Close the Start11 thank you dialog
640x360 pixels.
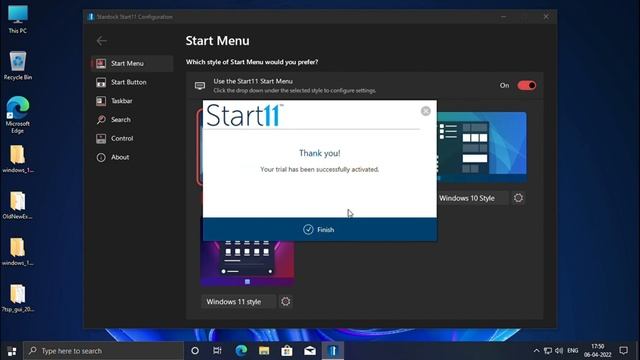point(426,111)
